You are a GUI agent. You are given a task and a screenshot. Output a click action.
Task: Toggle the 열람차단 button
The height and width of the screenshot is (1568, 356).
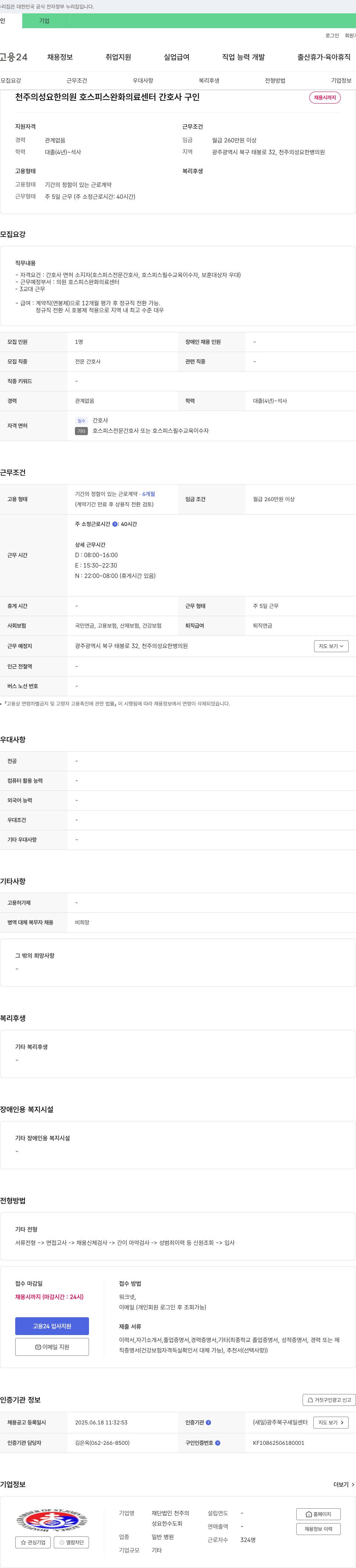click(71, 1542)
